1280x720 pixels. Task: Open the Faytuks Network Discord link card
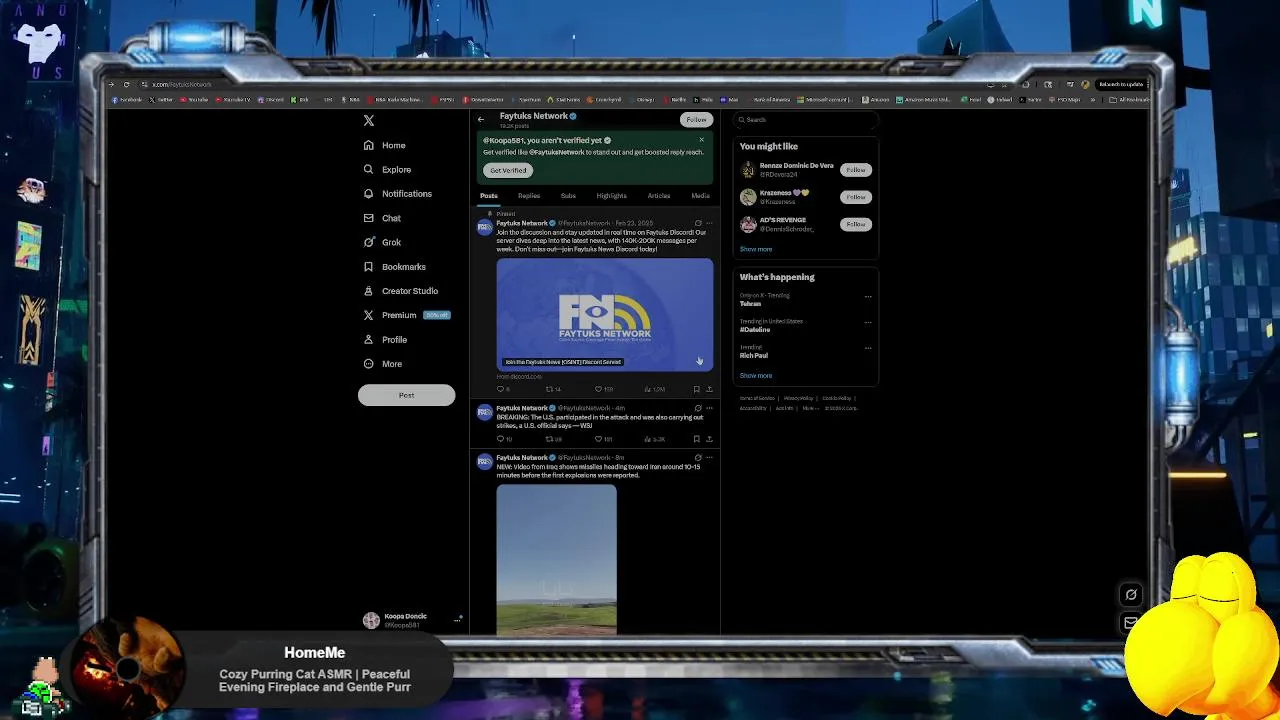(x=605, y=315)
